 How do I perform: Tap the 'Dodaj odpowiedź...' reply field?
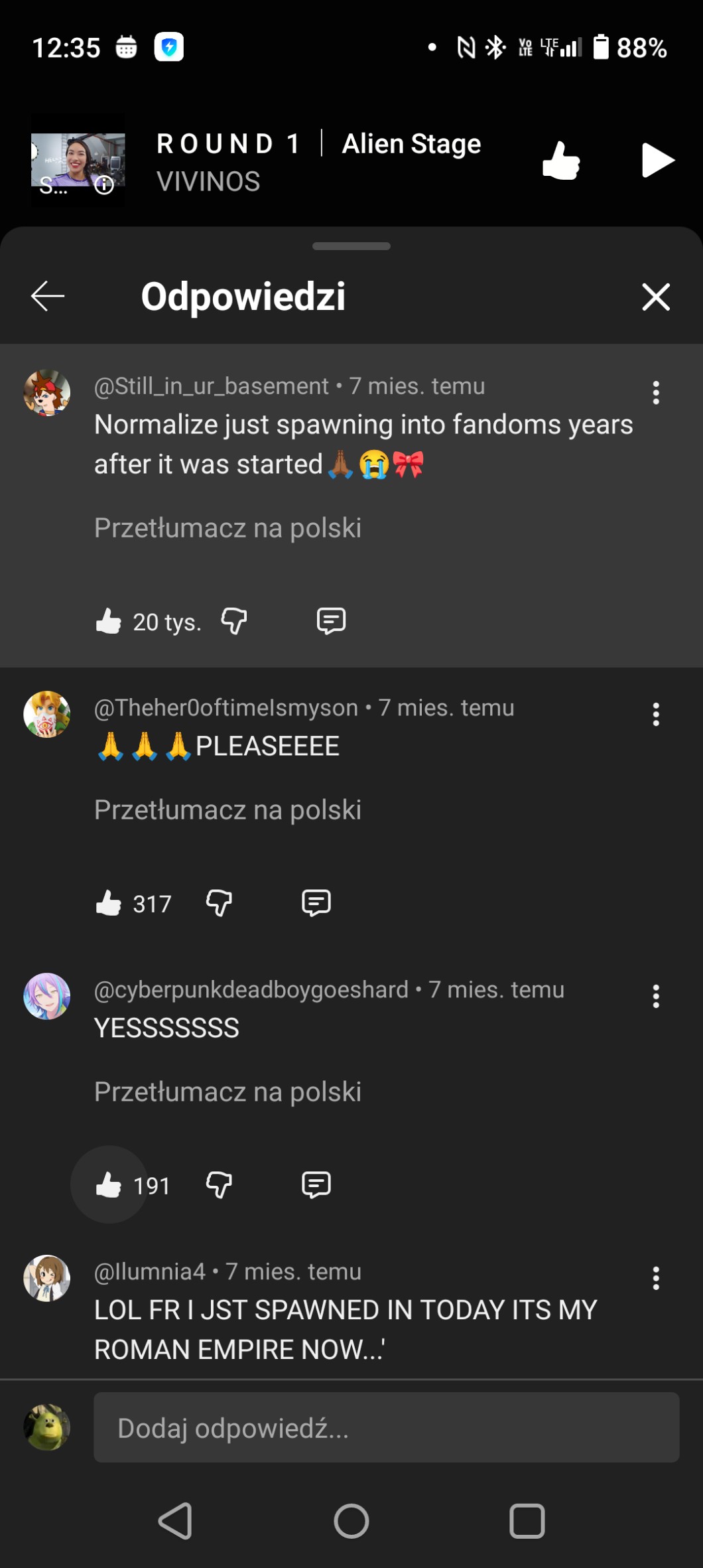pyautogui.click(x=386, y=1427)
